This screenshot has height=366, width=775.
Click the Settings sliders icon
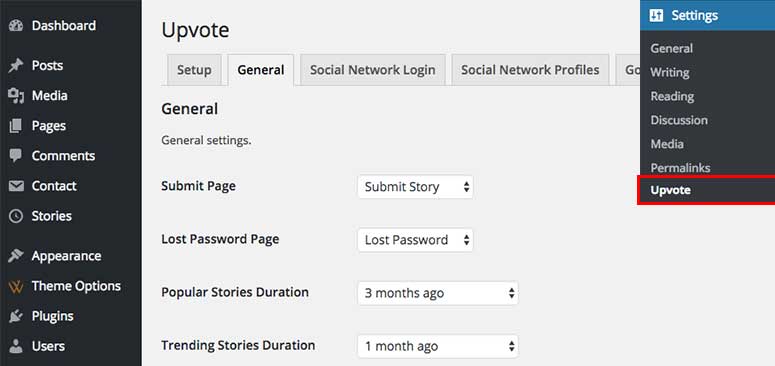[x=656, y=15]
